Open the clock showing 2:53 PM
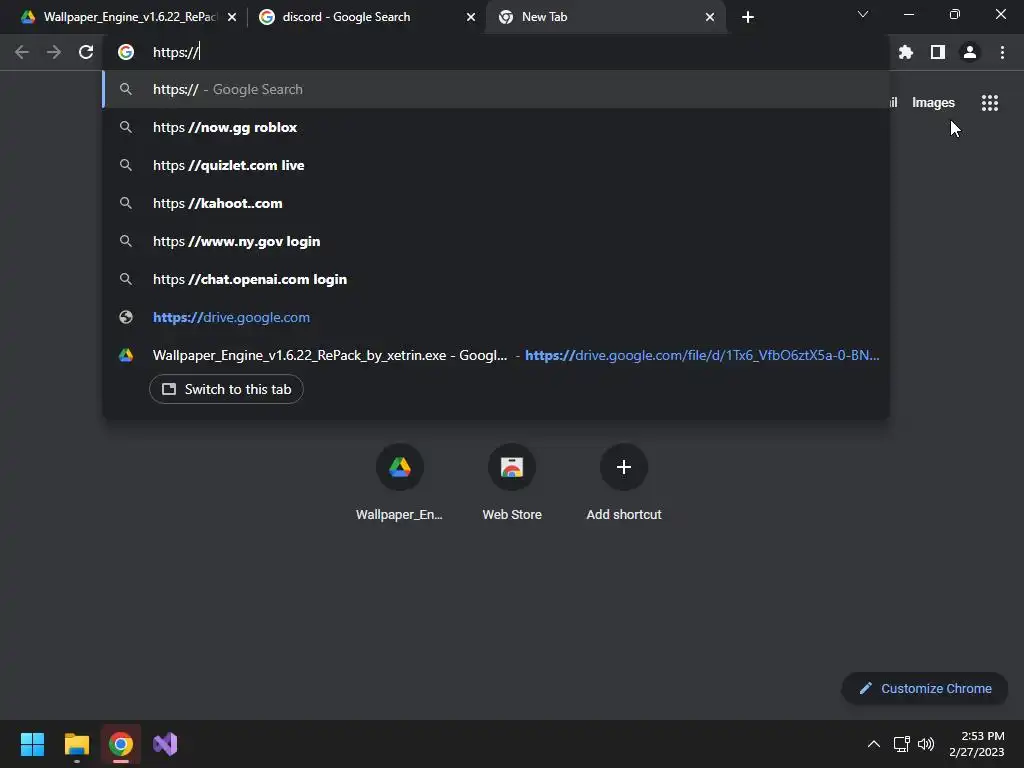The height and width of the screenshot is (768, 1024). click(976, 744)
